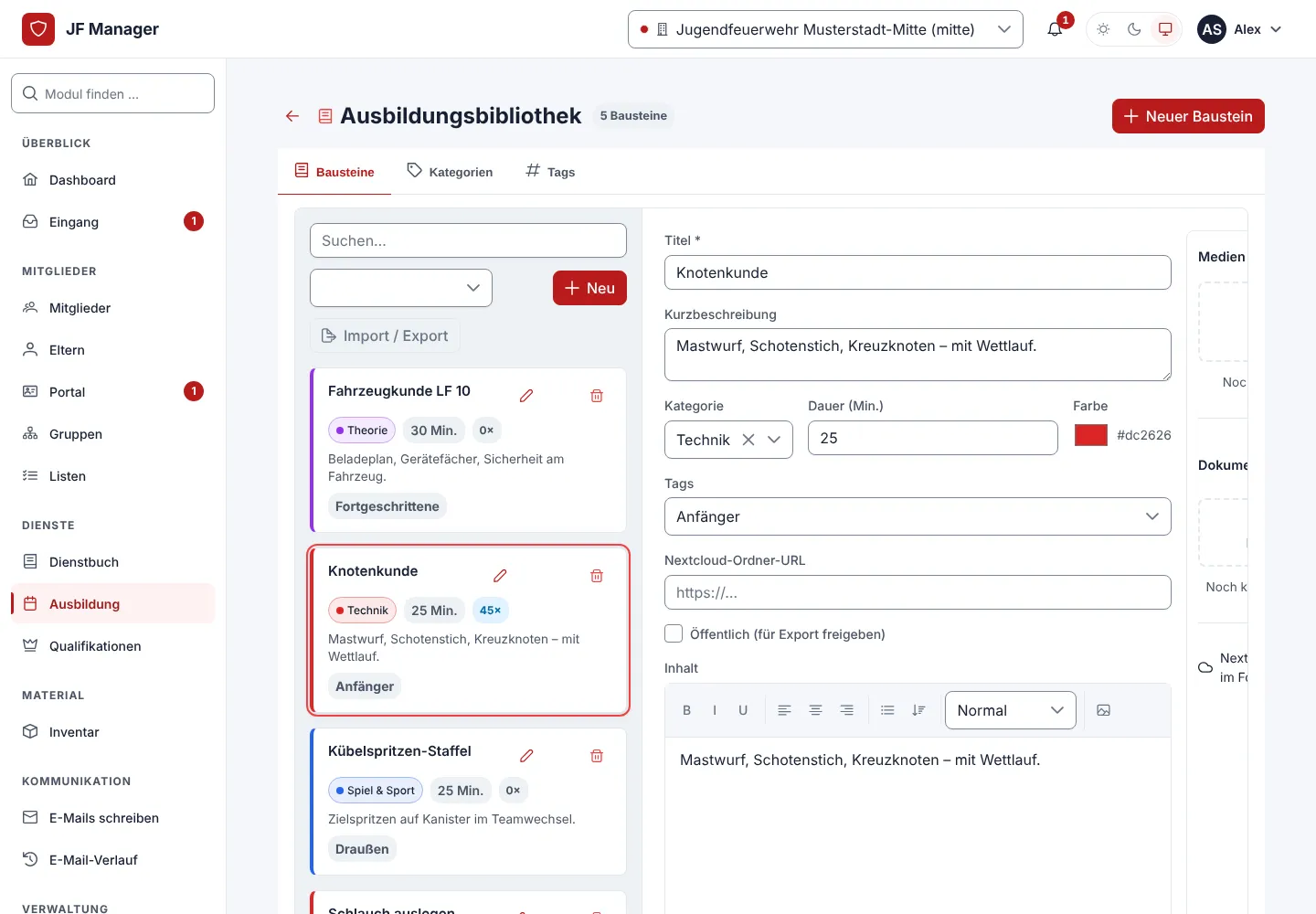Select system theme mode
This screenshot has width=1316, height=914.
coord(1165,29)
